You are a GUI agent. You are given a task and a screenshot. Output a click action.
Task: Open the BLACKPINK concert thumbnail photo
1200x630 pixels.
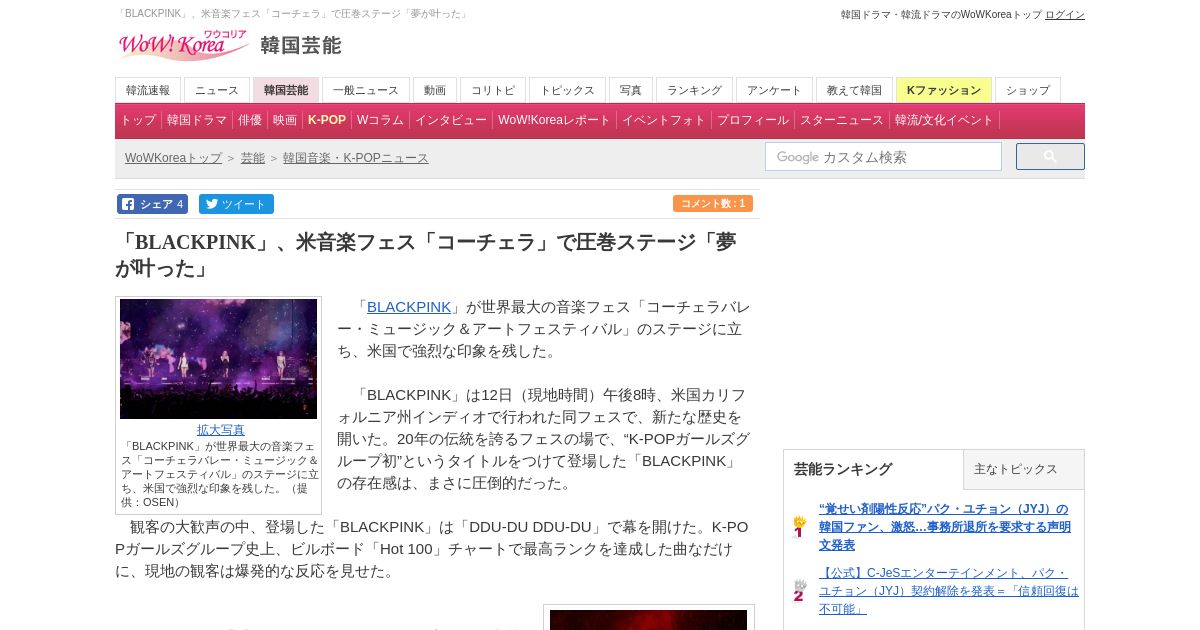click(x=218, y=359)
